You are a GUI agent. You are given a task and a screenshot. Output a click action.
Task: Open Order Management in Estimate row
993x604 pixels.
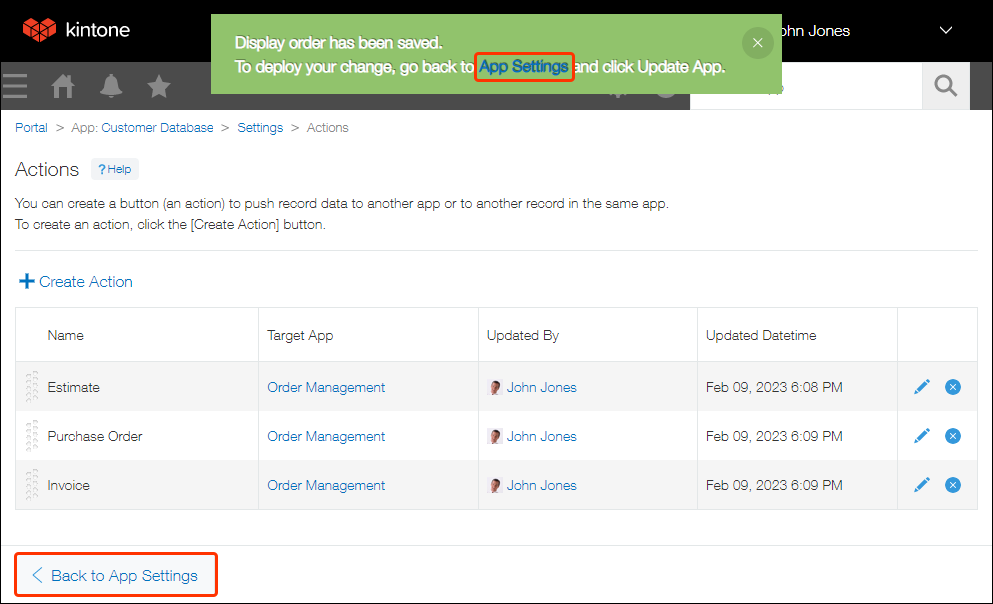(x=326, y=387)
